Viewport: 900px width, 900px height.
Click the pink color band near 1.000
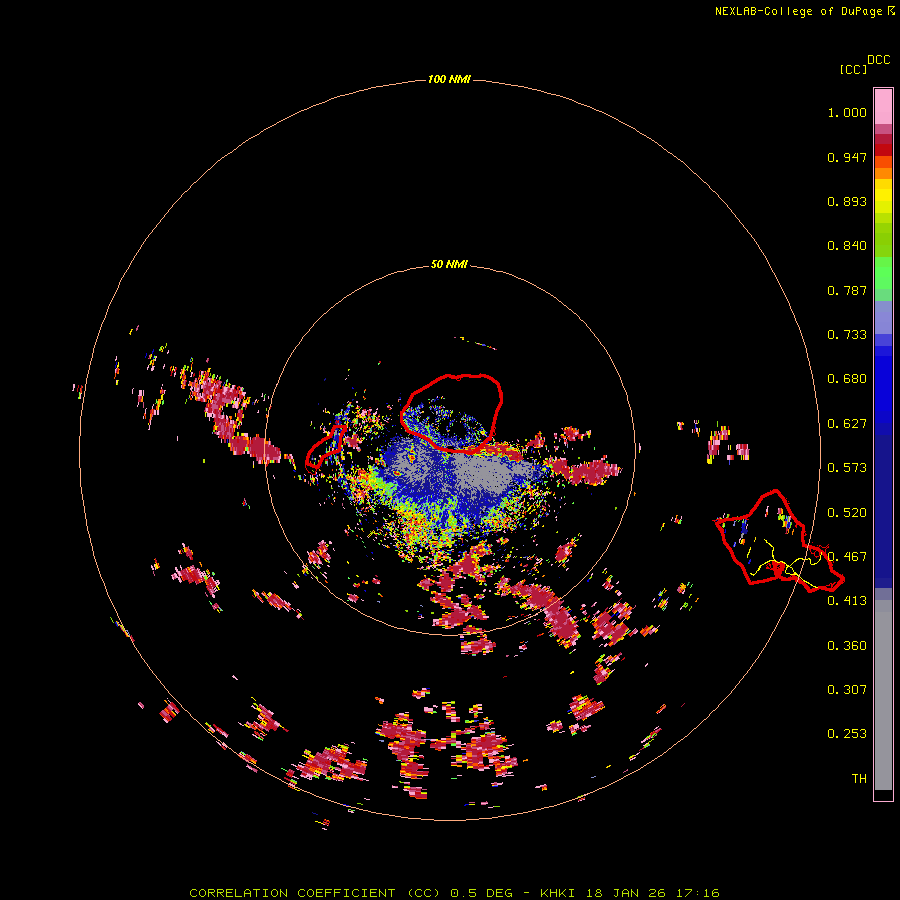coord(883,107)
